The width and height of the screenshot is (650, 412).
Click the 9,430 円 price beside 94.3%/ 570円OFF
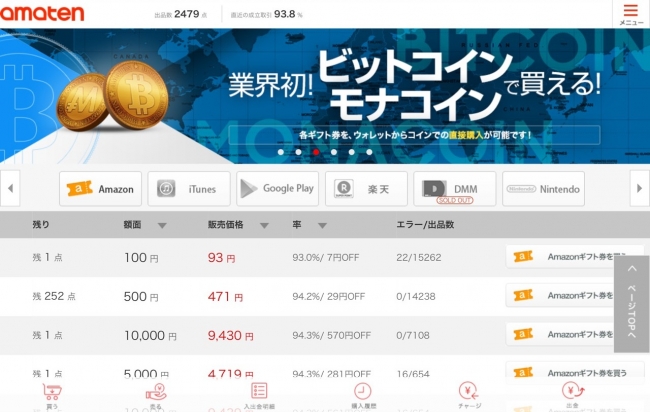coord(230,335)
